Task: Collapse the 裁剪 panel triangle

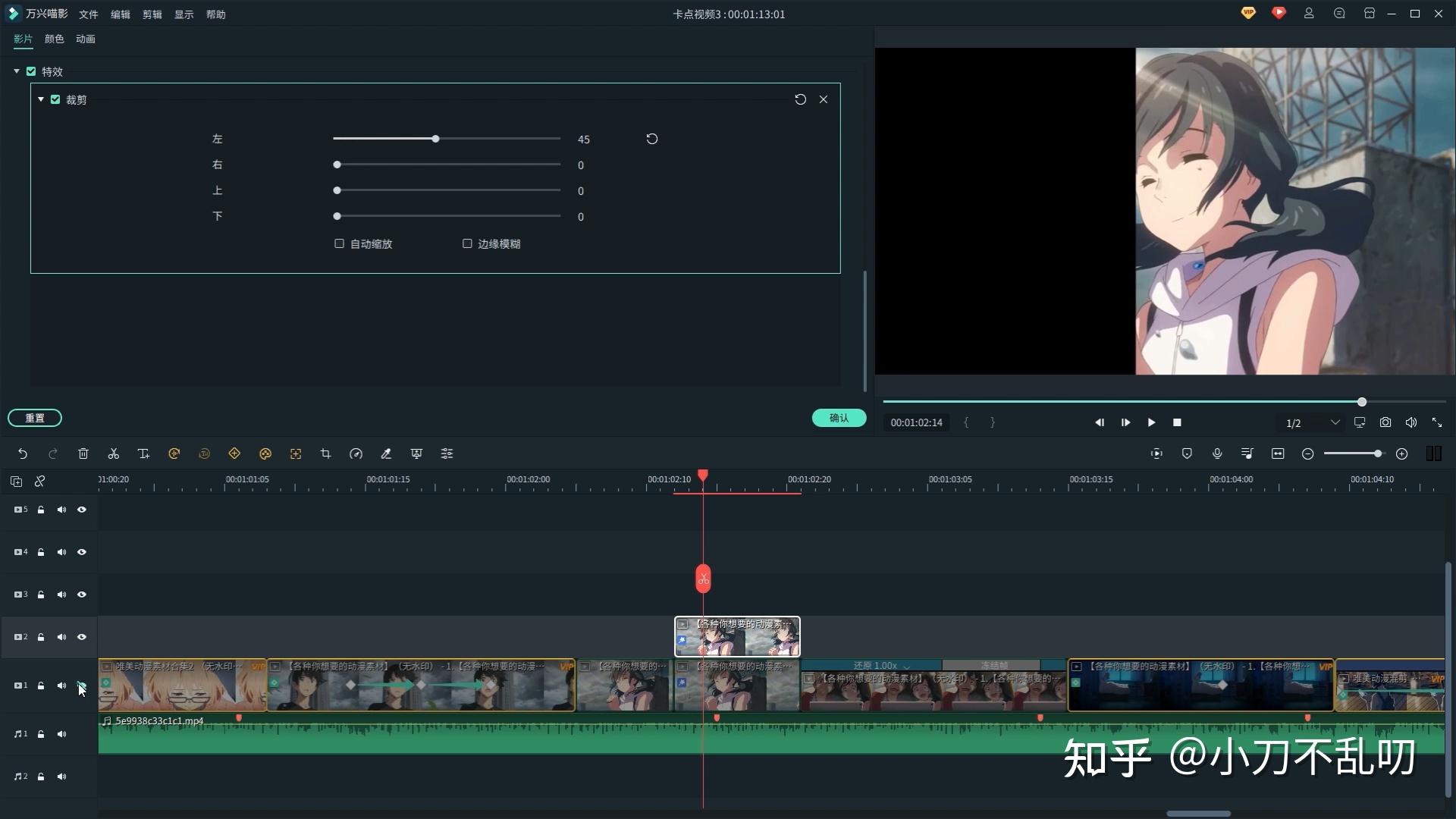Action: (x=41, y=99)
